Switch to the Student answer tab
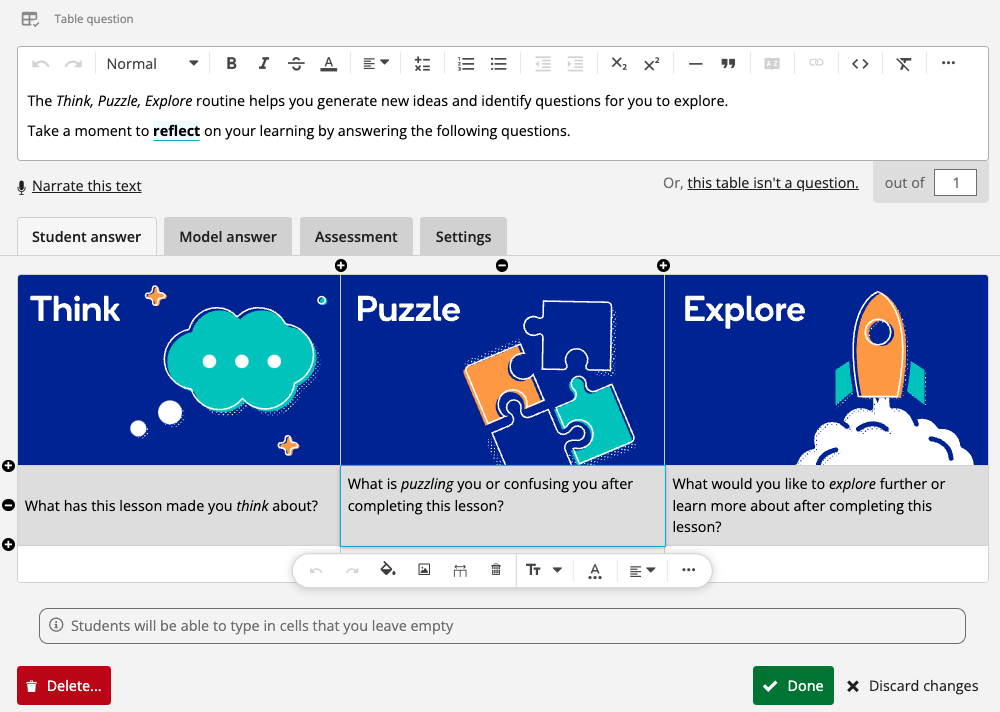 point(87,237)
